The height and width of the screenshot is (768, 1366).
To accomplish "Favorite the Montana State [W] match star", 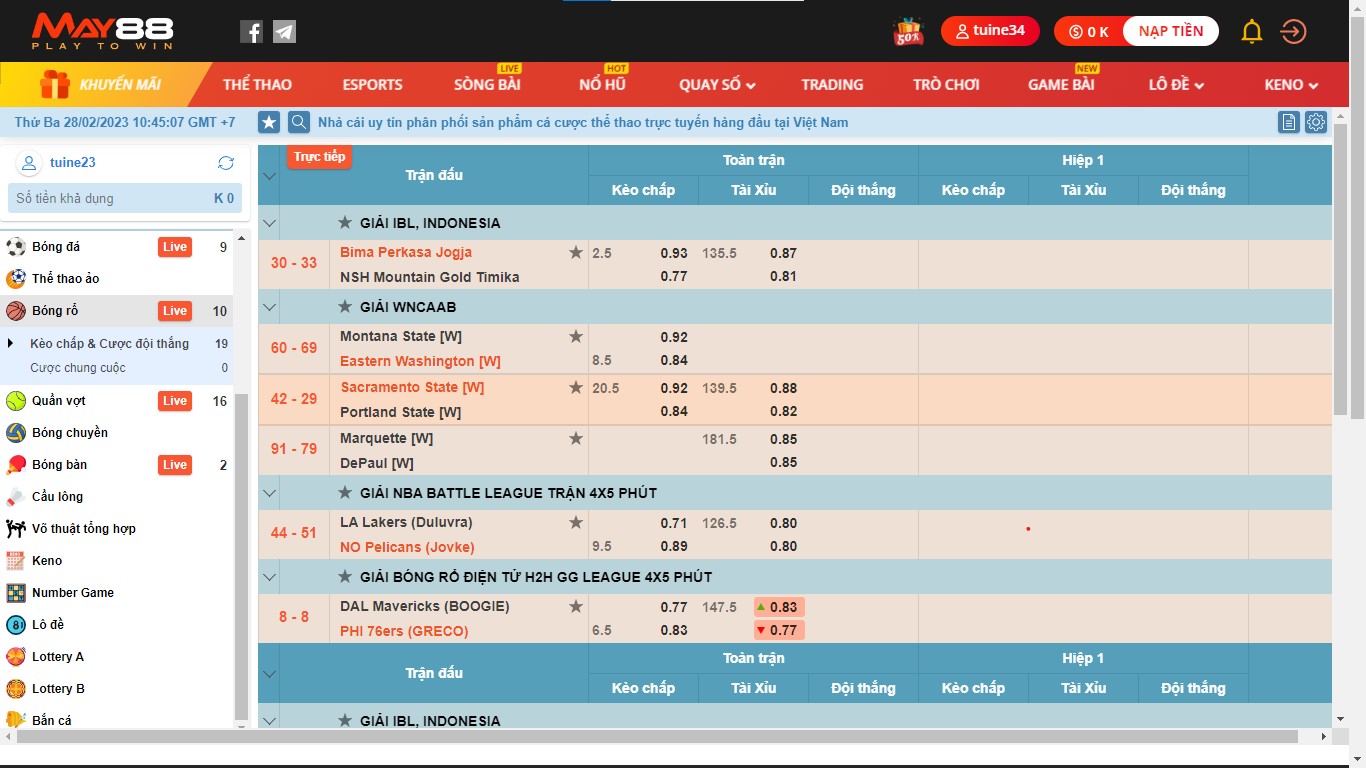I will [x=576, y=336].
